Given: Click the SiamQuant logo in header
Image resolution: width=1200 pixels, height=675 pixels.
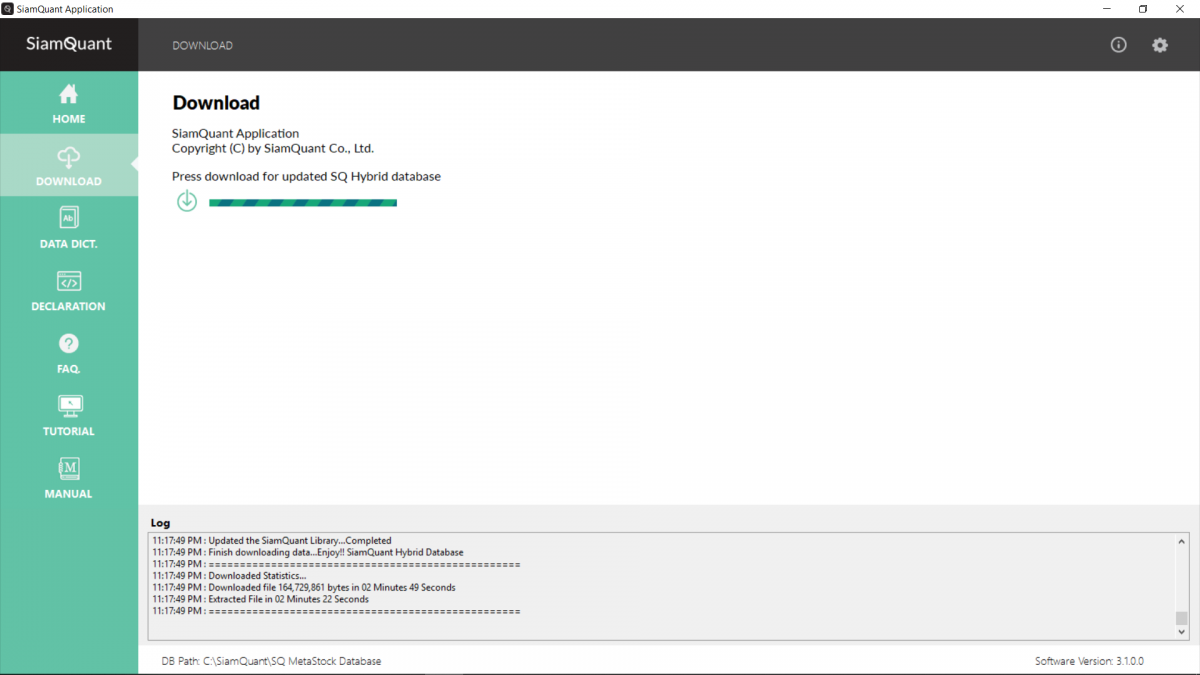Looking at the screenshot, I should [69, 44].
